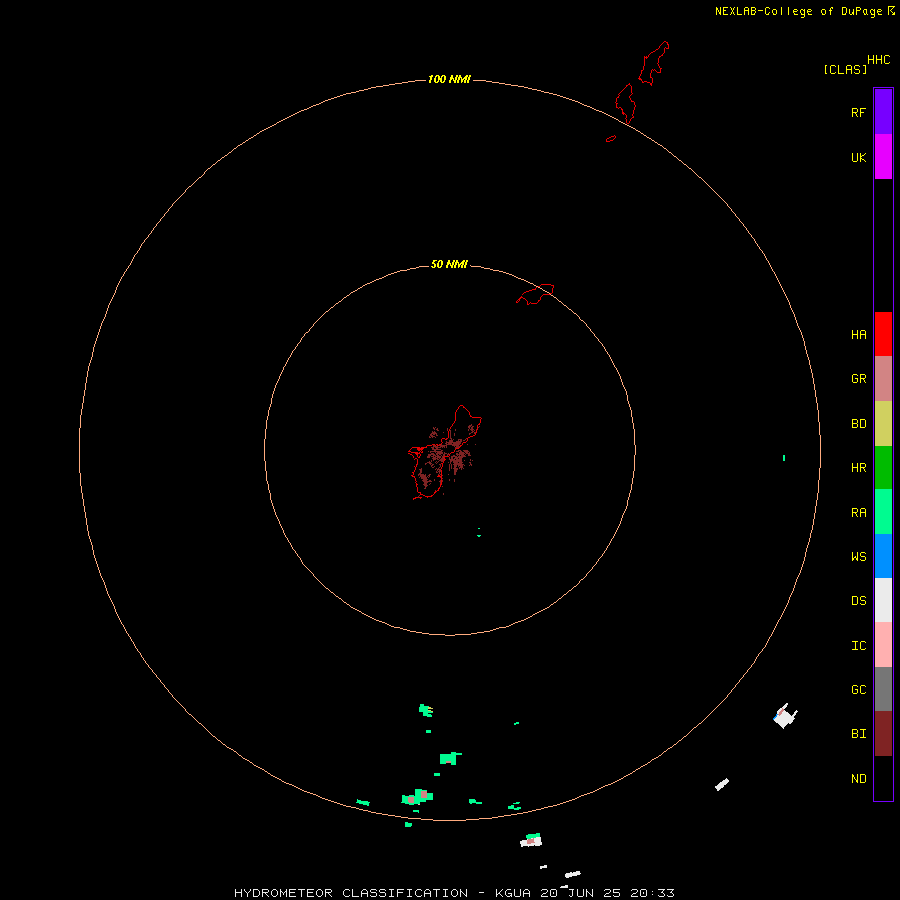Click the island outline crossing the 50 NMI ring
This screenshot has height=900, width=900.
[x=535, y=294]
